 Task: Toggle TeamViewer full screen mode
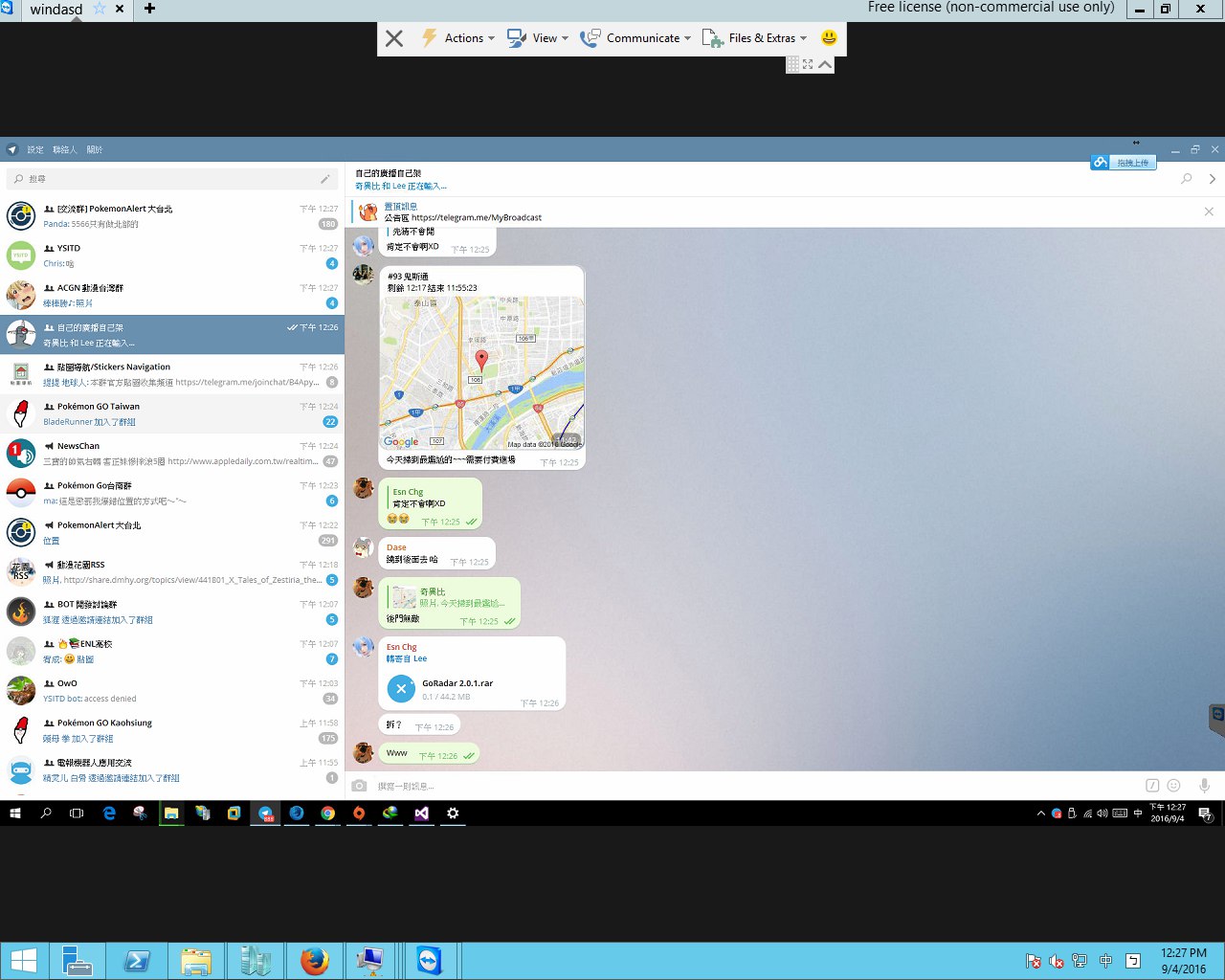click(808, 64)
